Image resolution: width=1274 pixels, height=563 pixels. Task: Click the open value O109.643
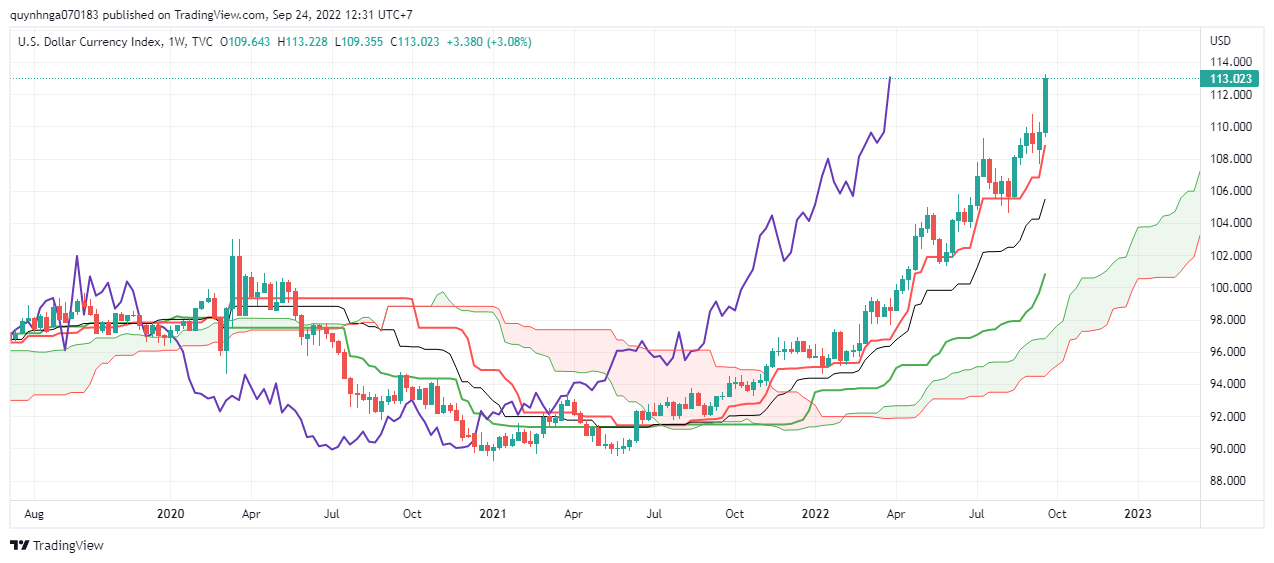(245, 42)
